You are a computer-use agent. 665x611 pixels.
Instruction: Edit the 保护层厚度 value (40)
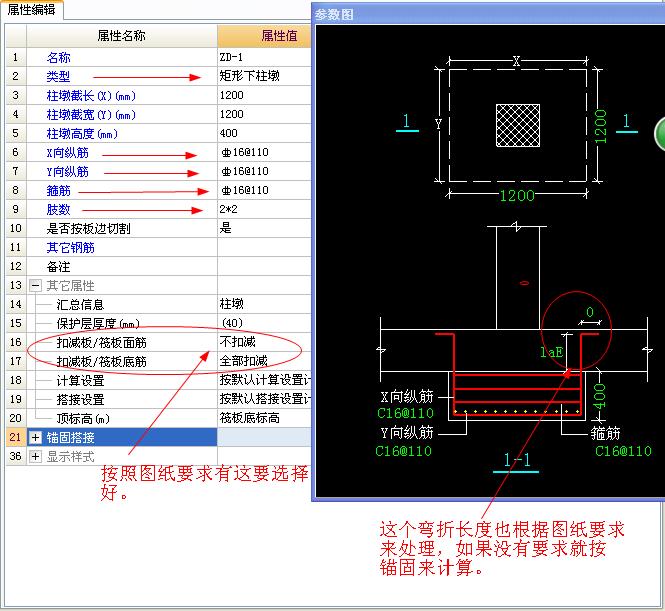[264, 323]
